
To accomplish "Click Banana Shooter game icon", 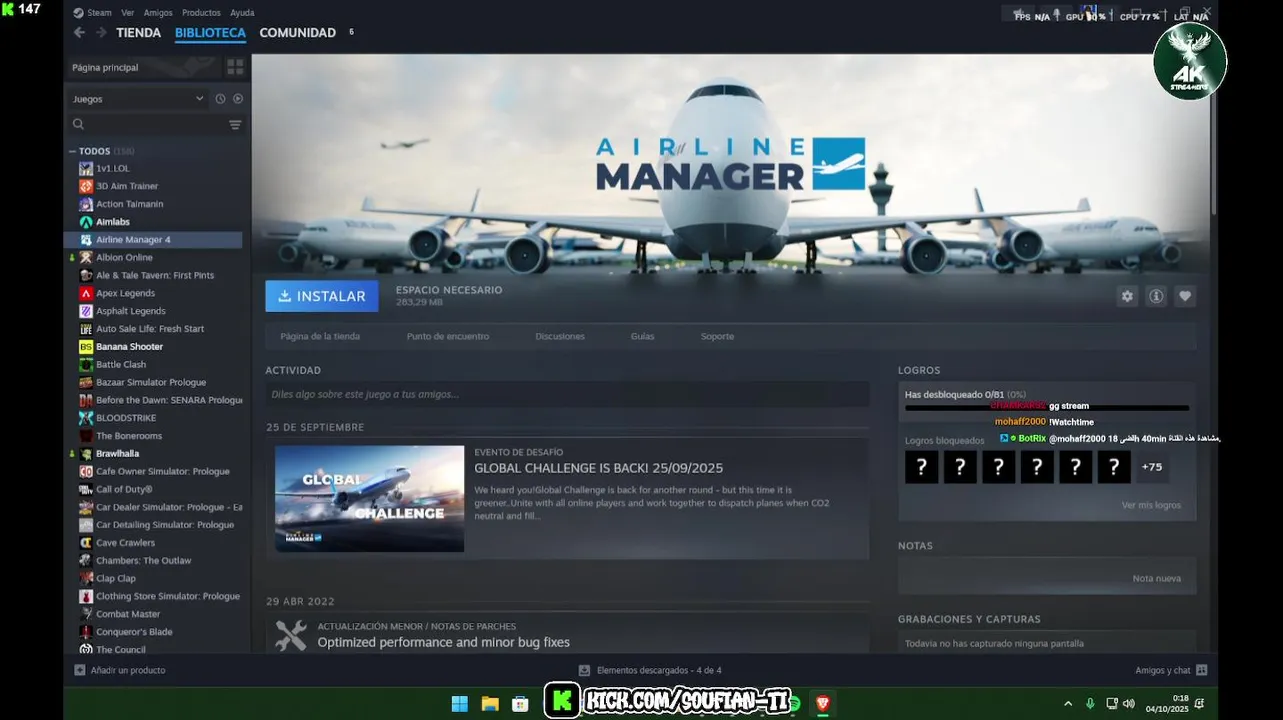I will click(86, 346).
